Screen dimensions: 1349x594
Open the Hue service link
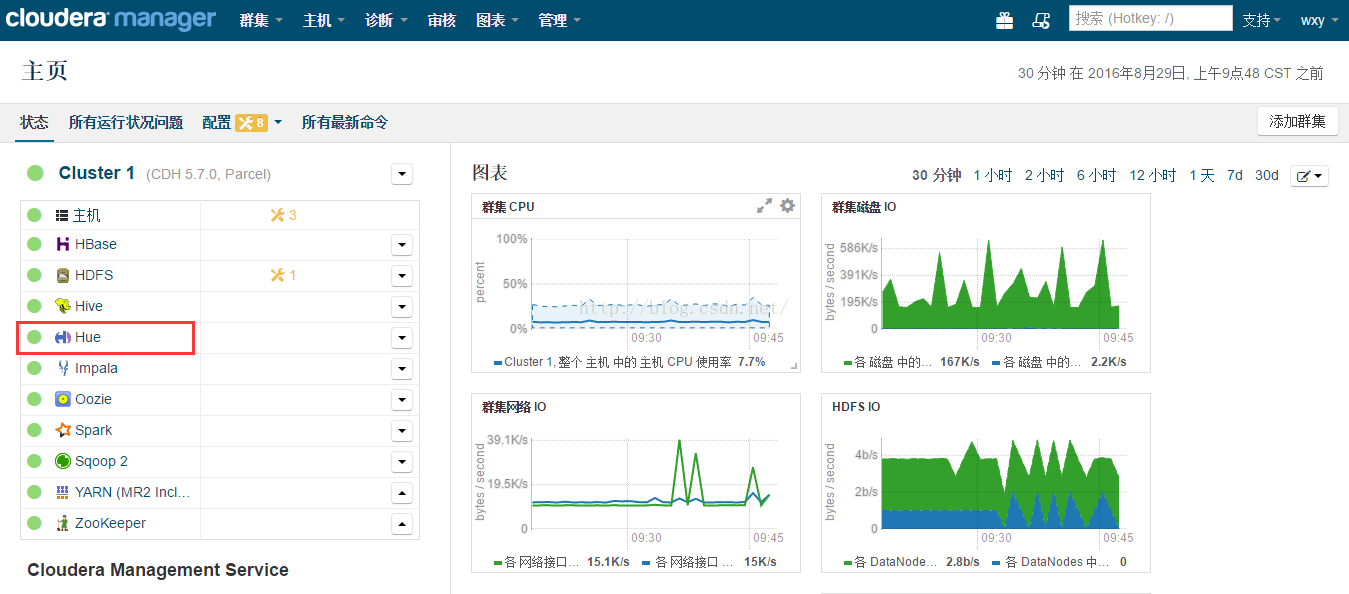click(88, 337)
